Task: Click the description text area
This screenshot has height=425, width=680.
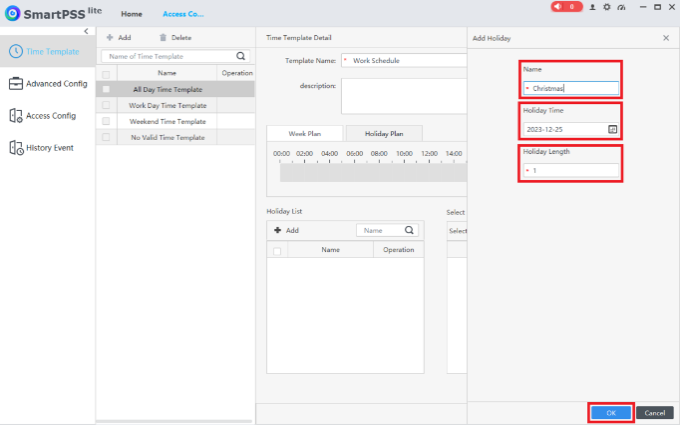Action: pyautogui.click(x=404, y=96)
